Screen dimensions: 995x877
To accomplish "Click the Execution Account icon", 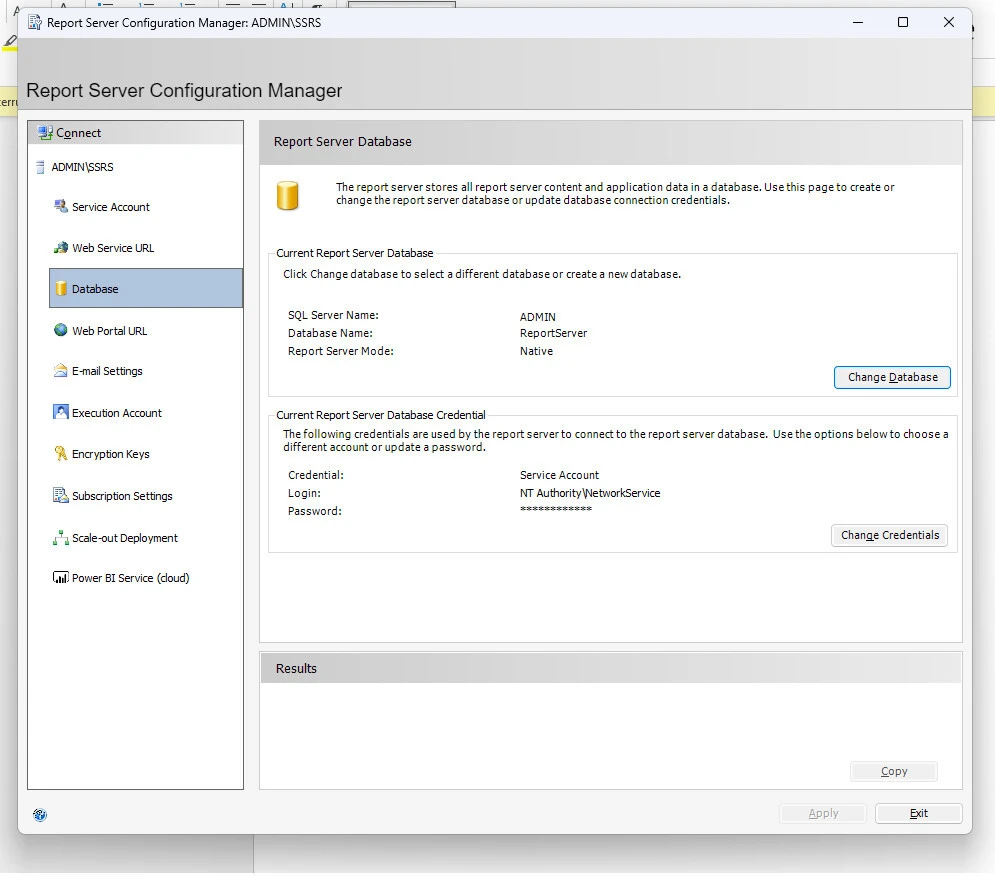I will [60, 413].
